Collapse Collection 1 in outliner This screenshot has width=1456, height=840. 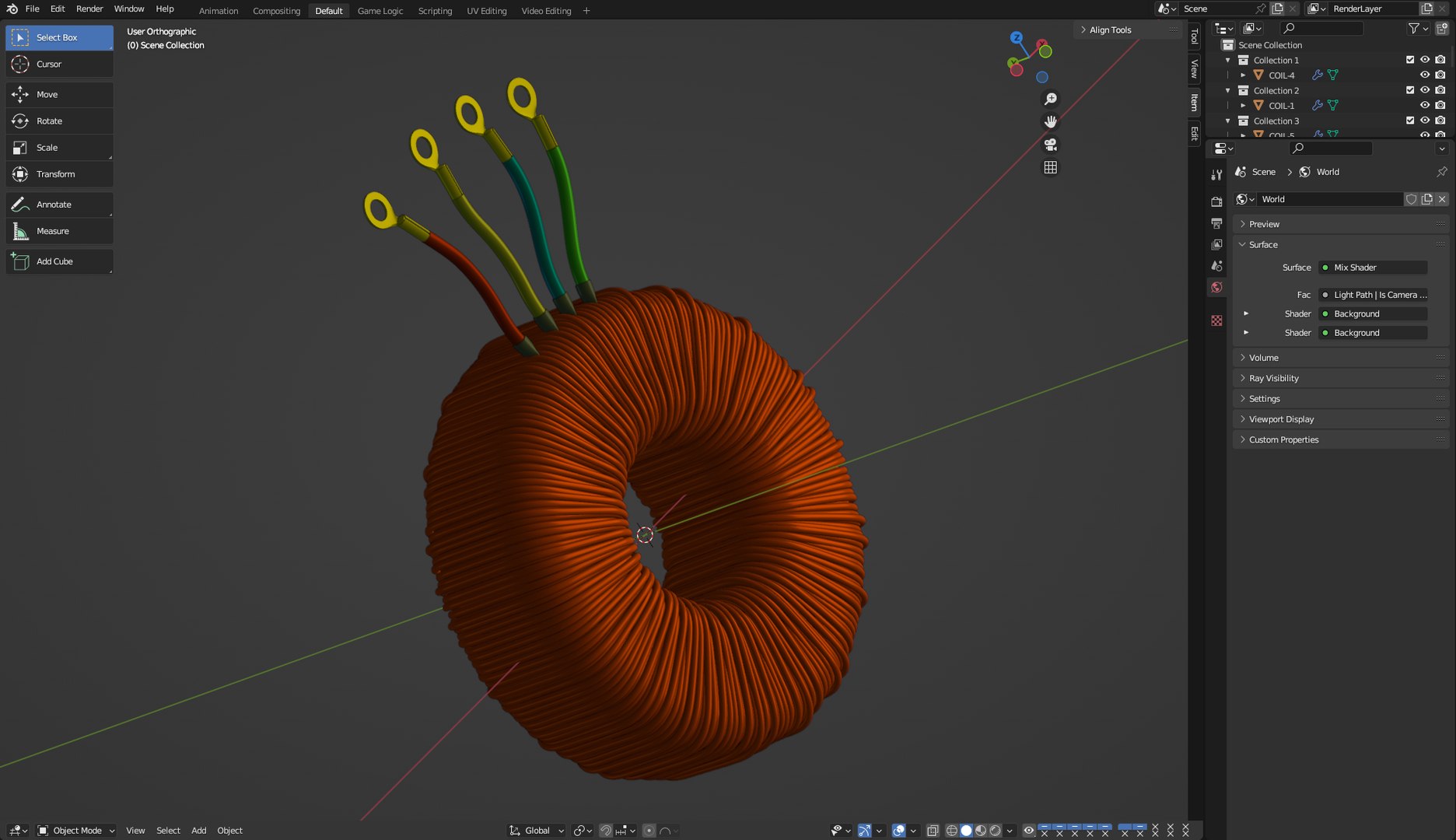(1228, 60)
